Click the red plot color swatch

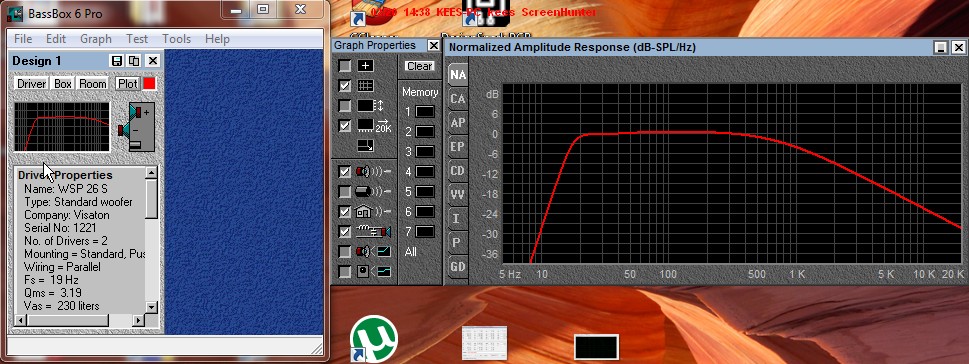pyautogui.click(x=149, y=83)
